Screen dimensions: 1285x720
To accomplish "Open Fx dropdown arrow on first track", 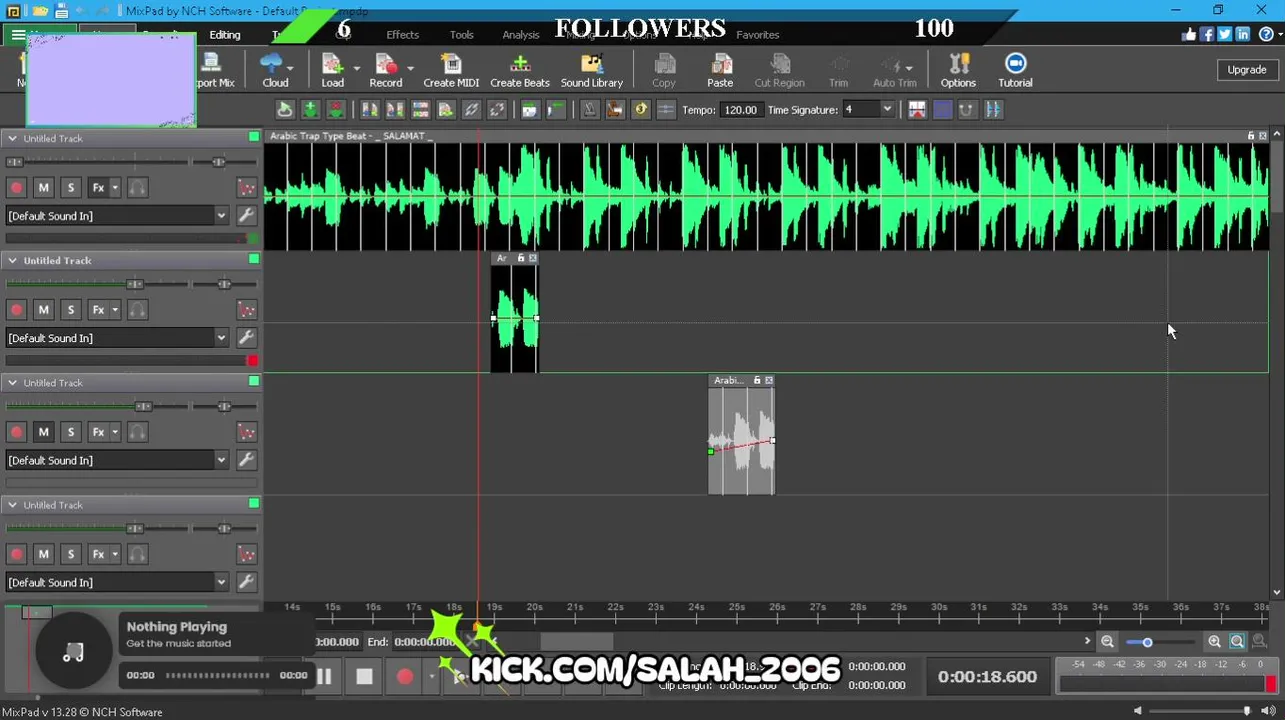I will (115, 188).
